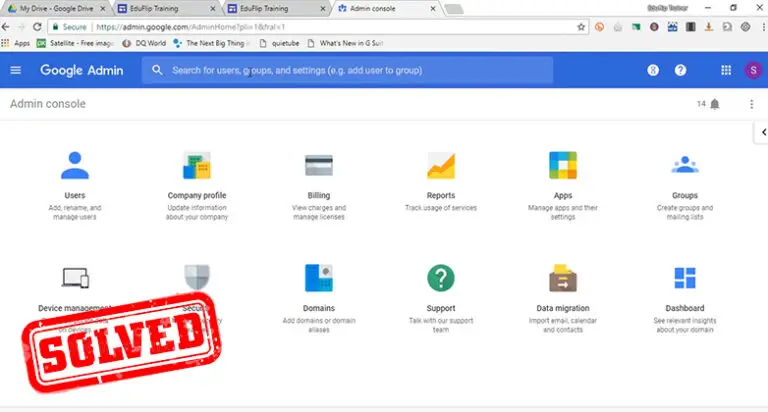The width and height of the screenshot is (768, 412).
Task: Click the Data migration label text
Action: [563, 308]
